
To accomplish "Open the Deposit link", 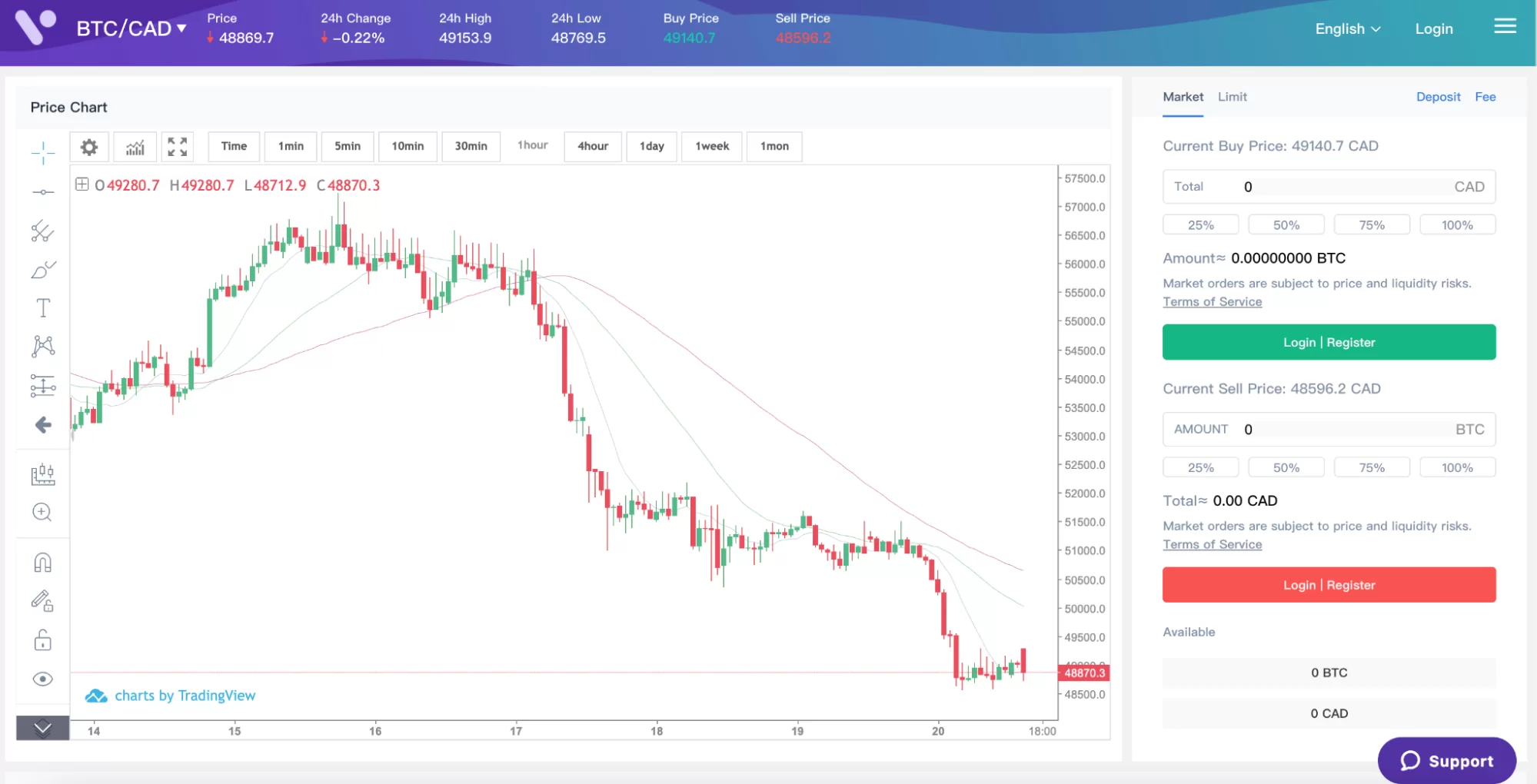I will (1438, 97).
